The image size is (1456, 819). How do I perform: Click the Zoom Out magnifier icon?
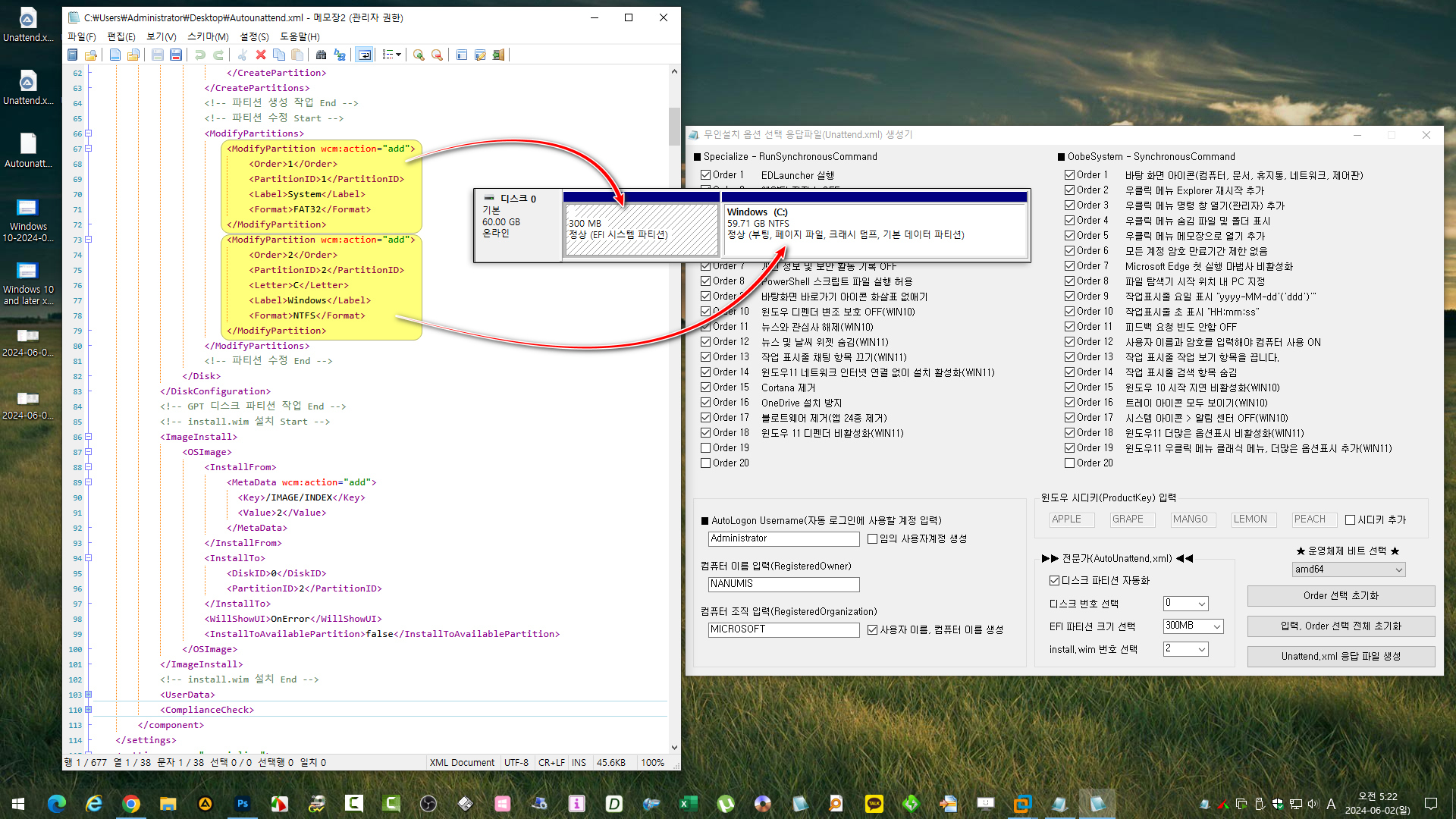pos(437,55)
